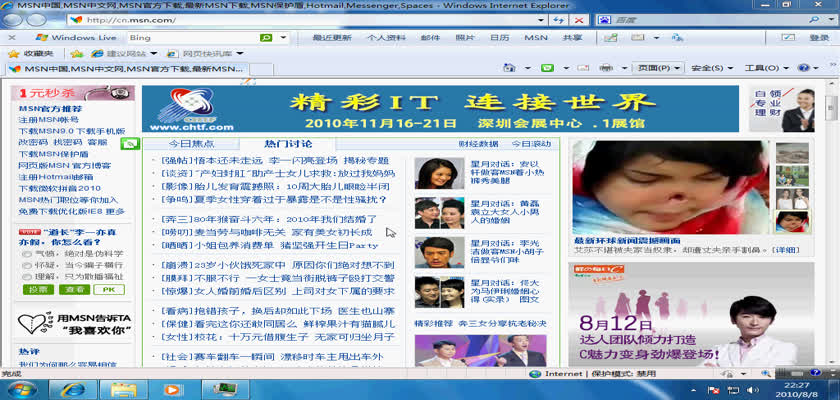Close the Windows Live toolbar with X

[x=12, y=38]
